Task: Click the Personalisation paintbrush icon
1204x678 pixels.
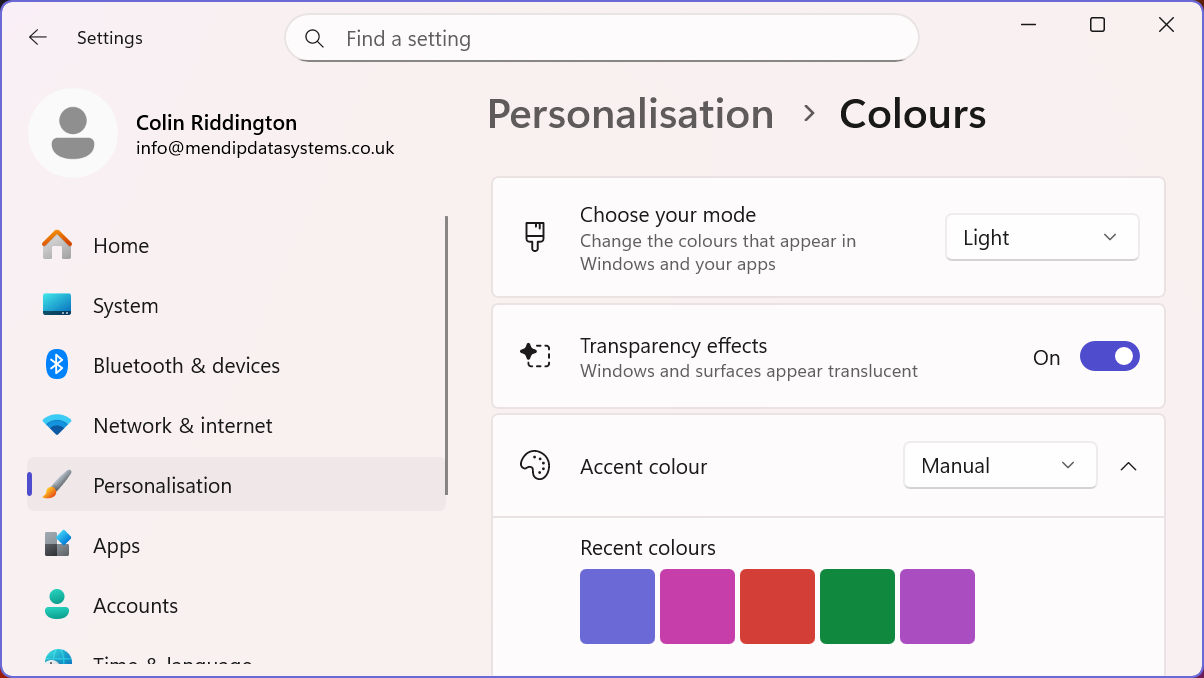Action: [57, 485]
